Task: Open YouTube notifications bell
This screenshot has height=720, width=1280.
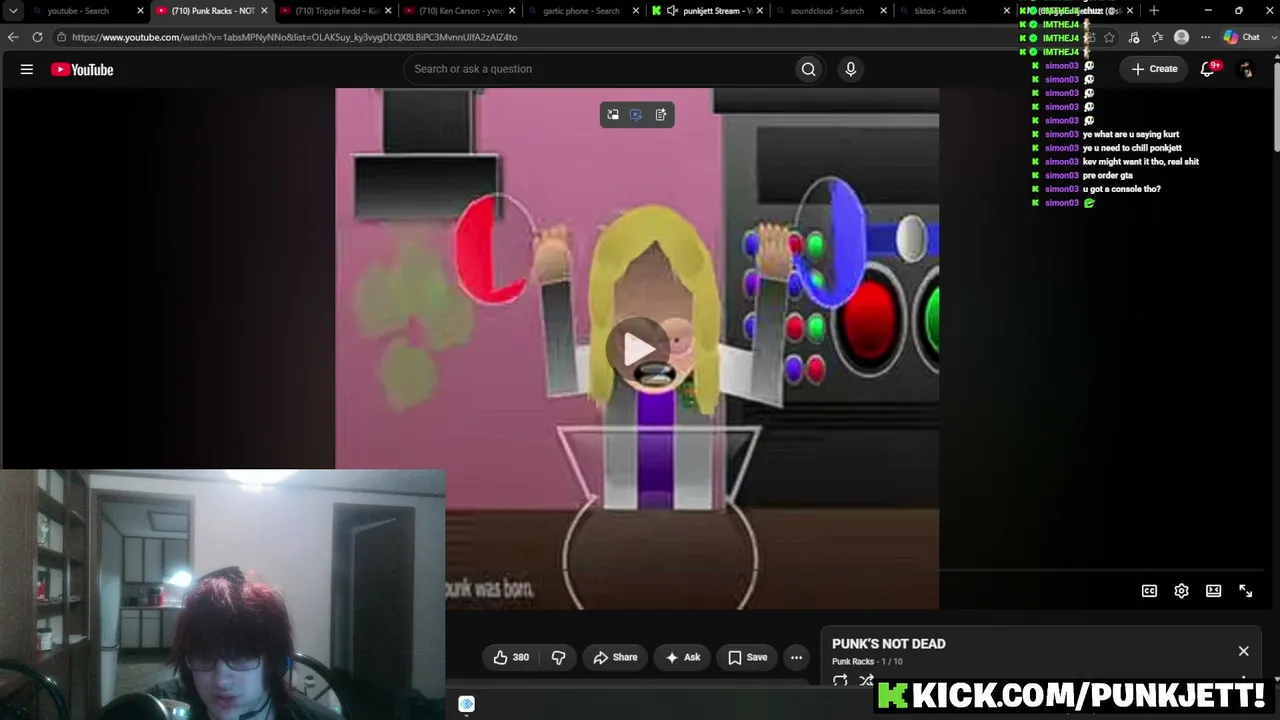Action: 1208,69
